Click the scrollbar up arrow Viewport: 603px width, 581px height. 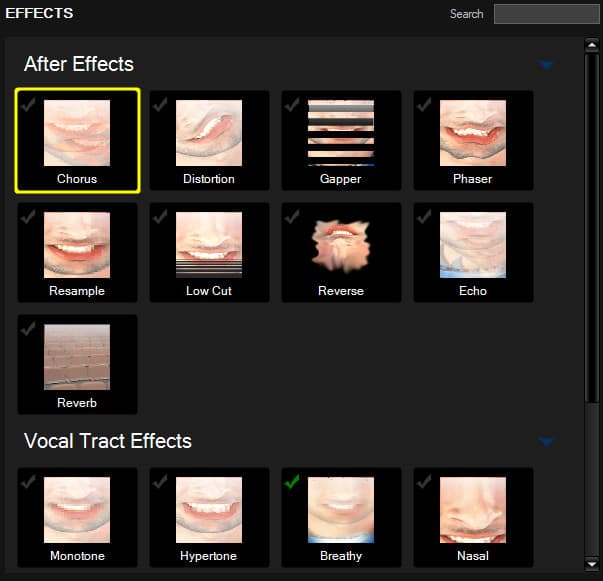[x=592, y=45]
